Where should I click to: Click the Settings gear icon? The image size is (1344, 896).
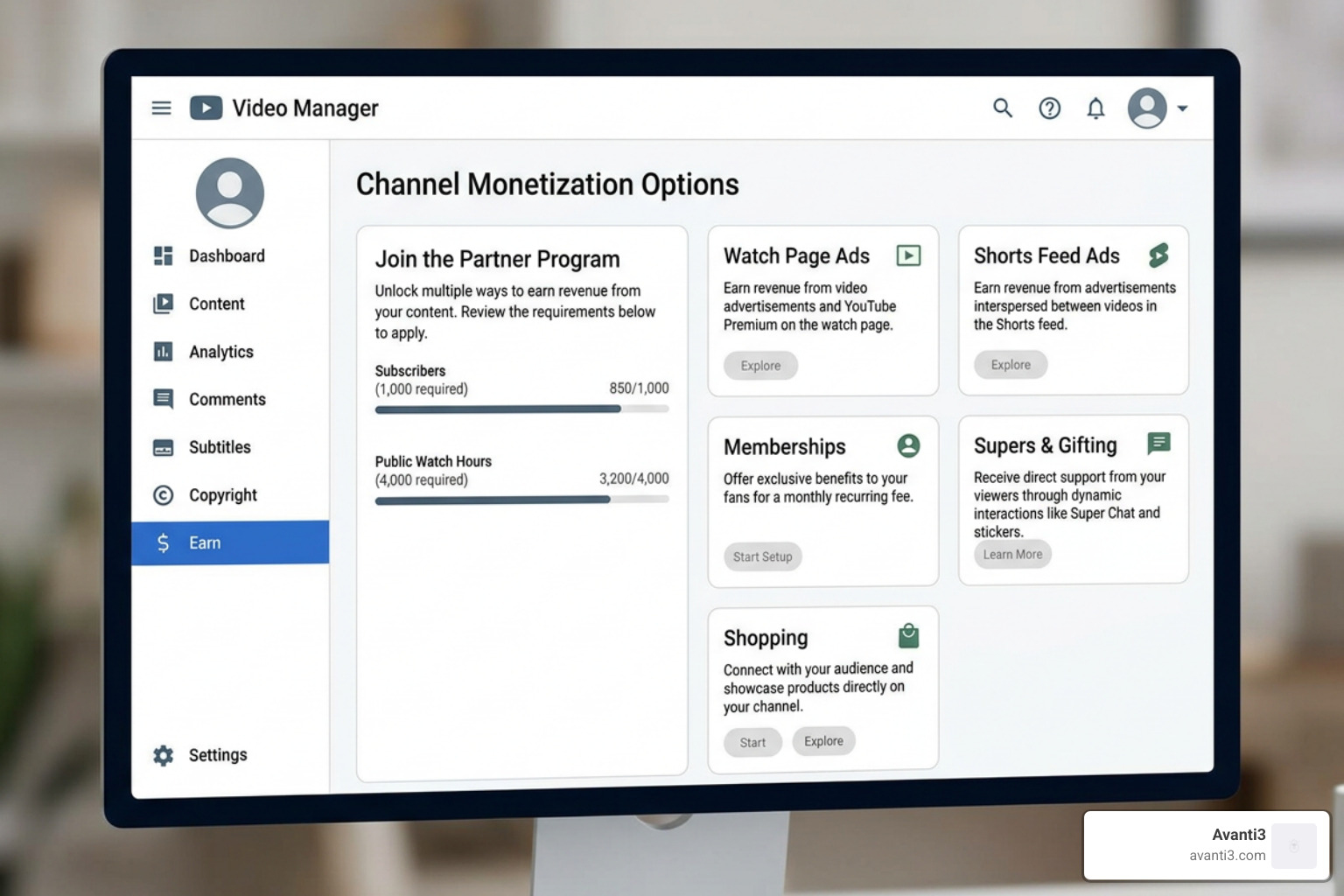[x=163, y=755]
